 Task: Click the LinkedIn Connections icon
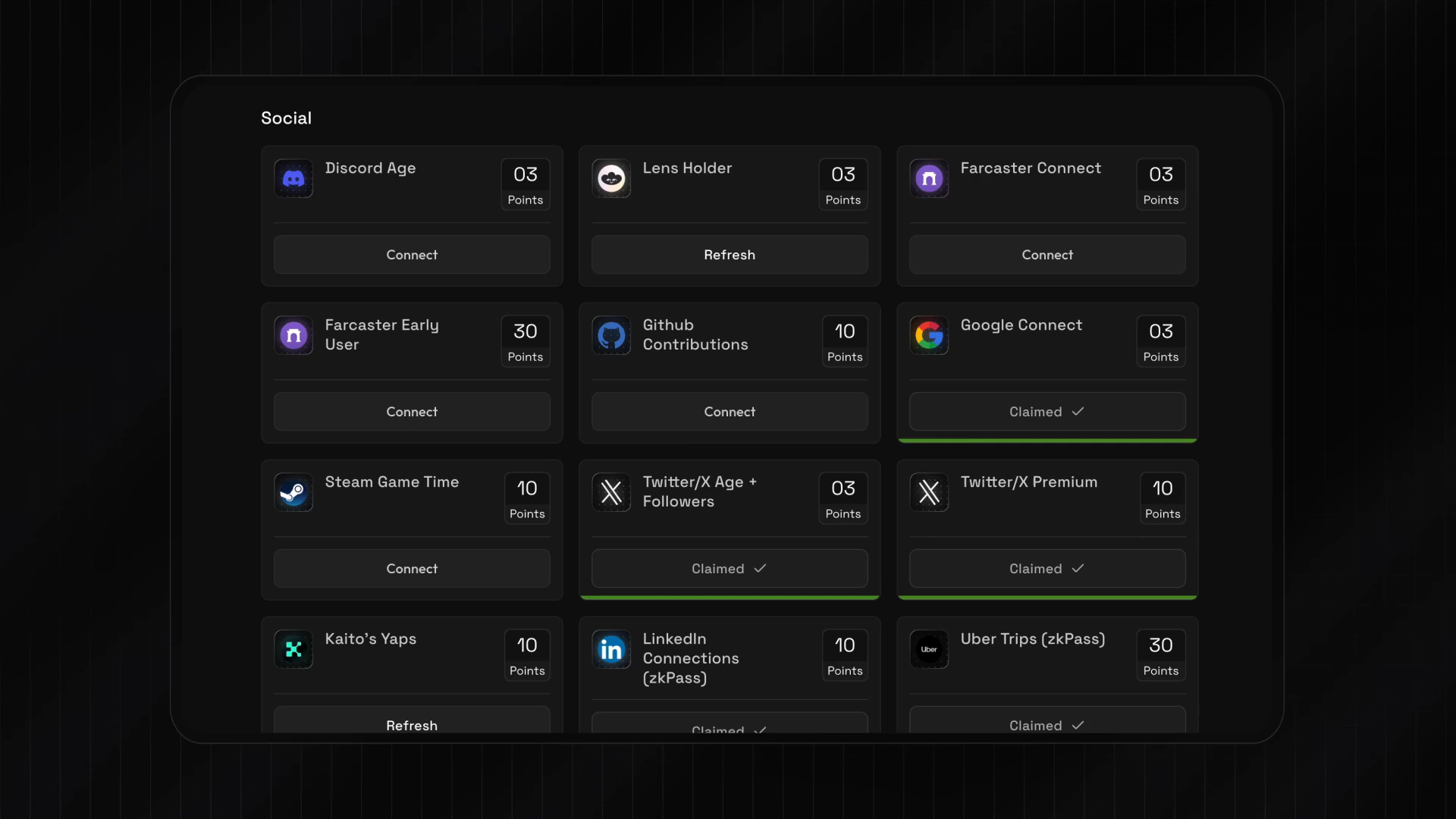click(611, 649)
